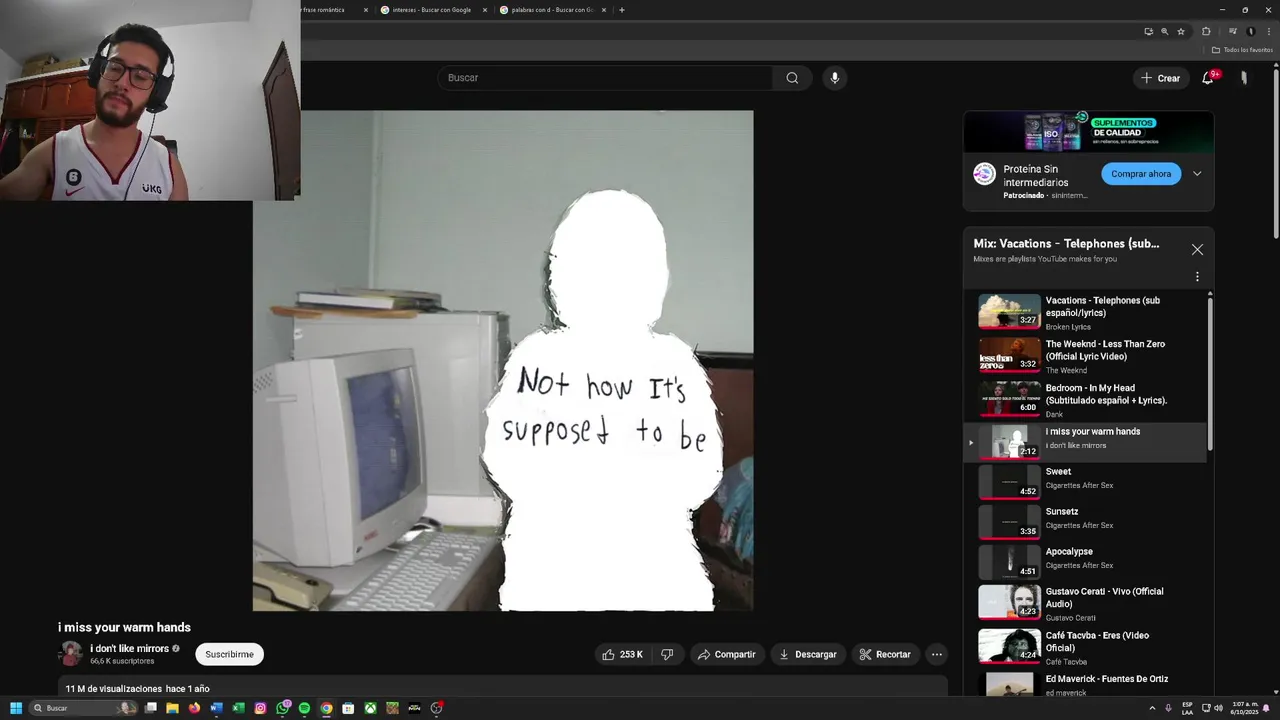Open more actions three-dot menu under video
Image resolution: width=1280 pixels, height=720 pixels.
[x=937, y=654]
